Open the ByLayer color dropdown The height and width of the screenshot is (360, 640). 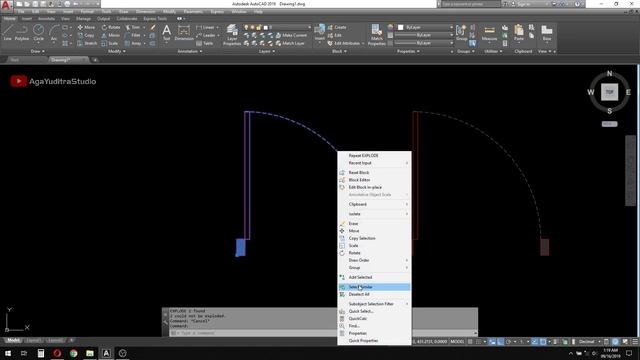pos(425,27)
